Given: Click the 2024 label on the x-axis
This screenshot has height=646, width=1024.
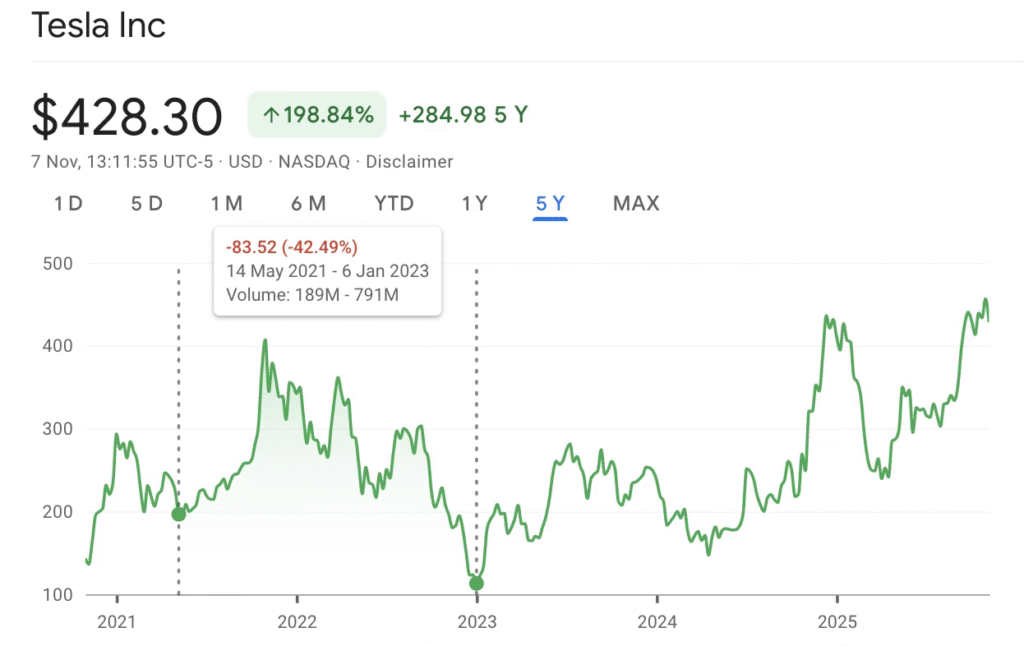Looking at the screenshot, I should point(656,622).
